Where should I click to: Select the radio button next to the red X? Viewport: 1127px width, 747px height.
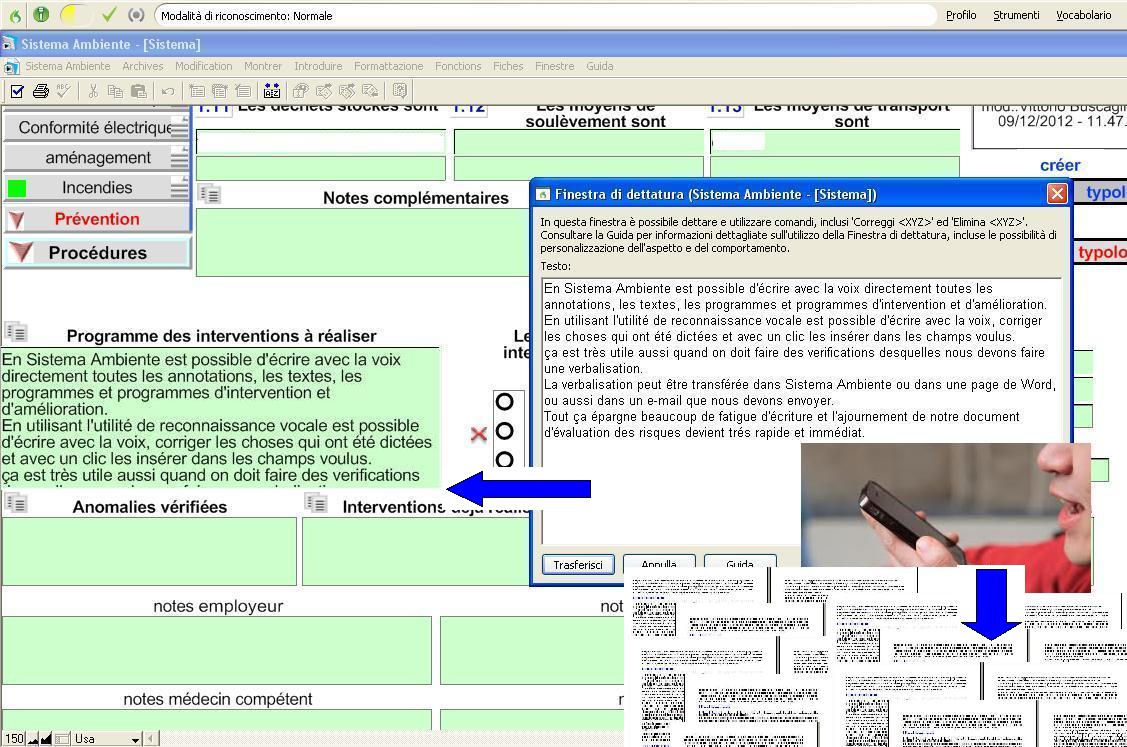(x=504, y=431)
